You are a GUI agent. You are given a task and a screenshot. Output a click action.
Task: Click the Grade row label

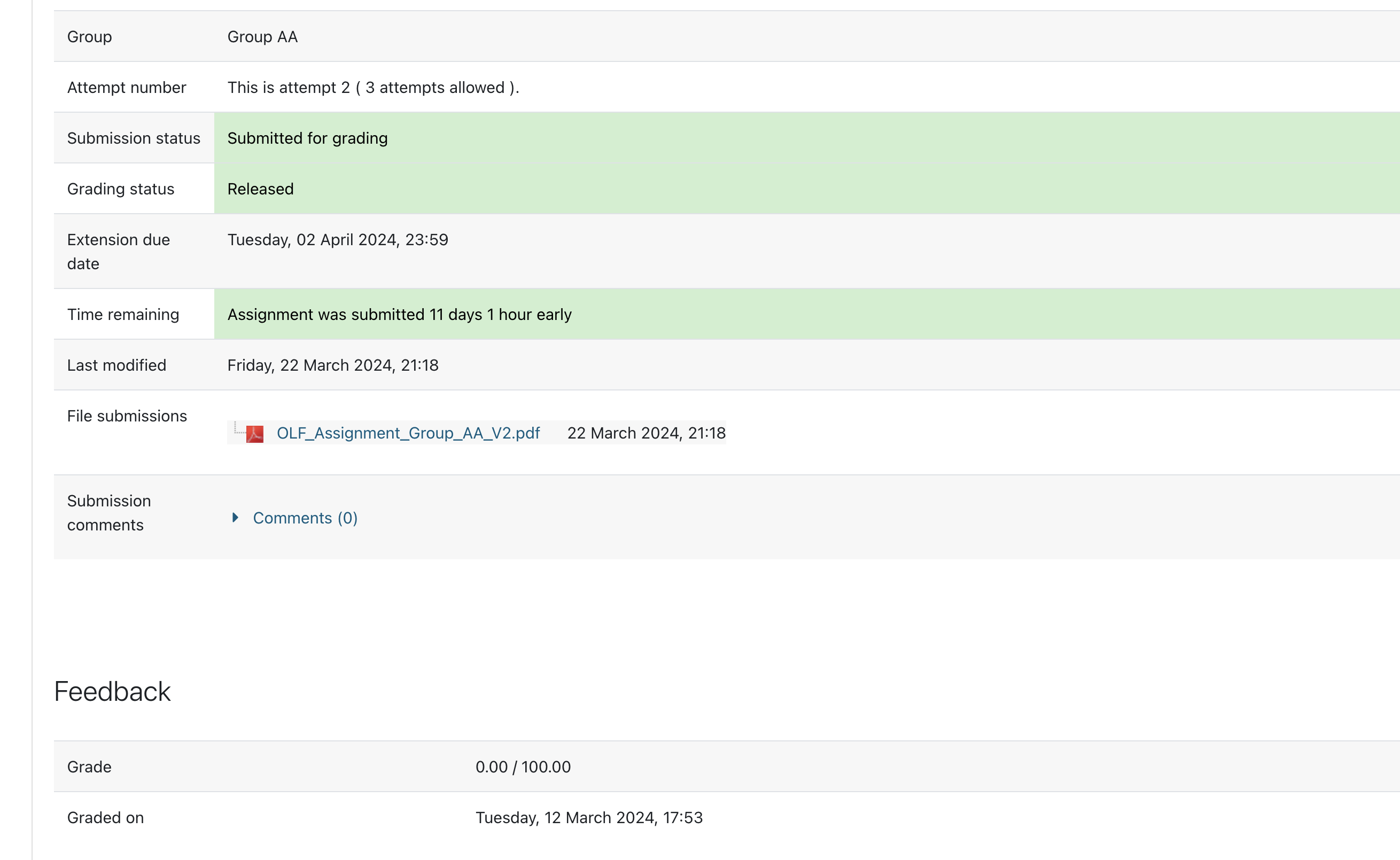point(89,767)
